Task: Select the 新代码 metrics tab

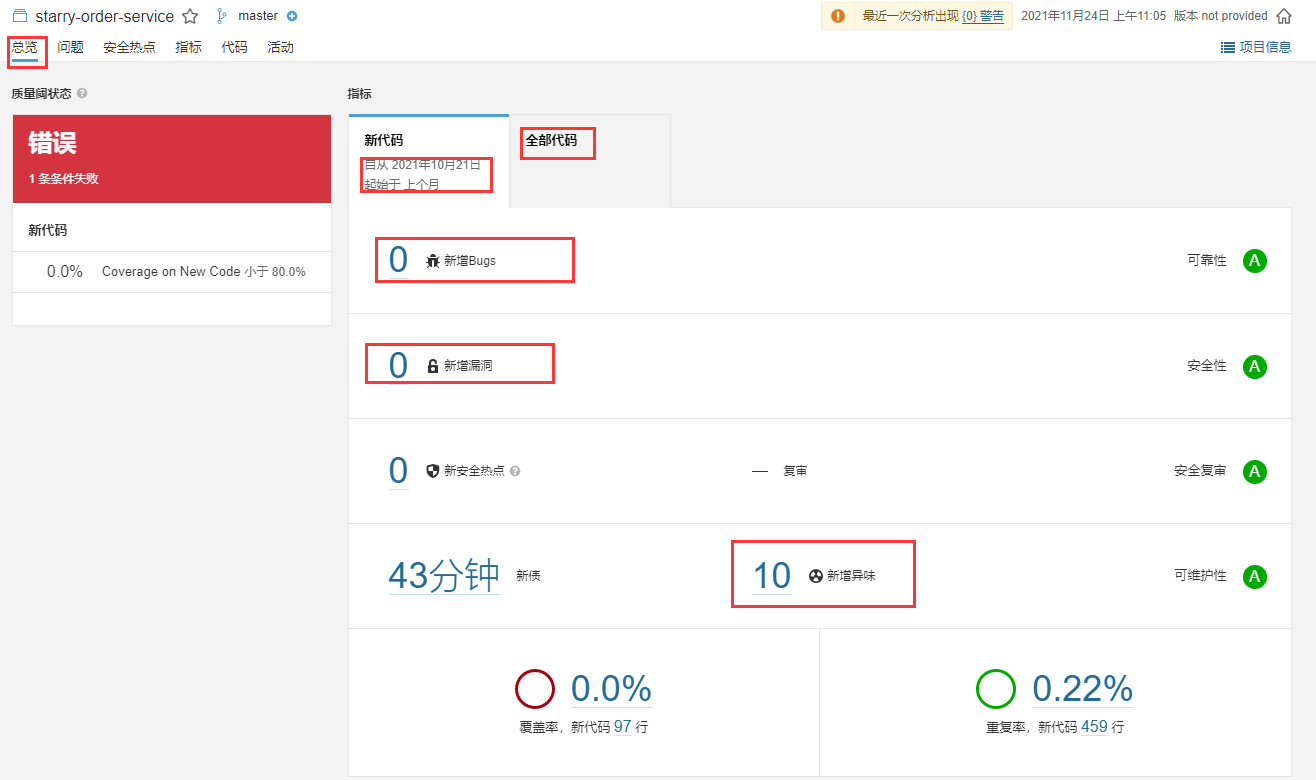Action: tap(429, 161)
